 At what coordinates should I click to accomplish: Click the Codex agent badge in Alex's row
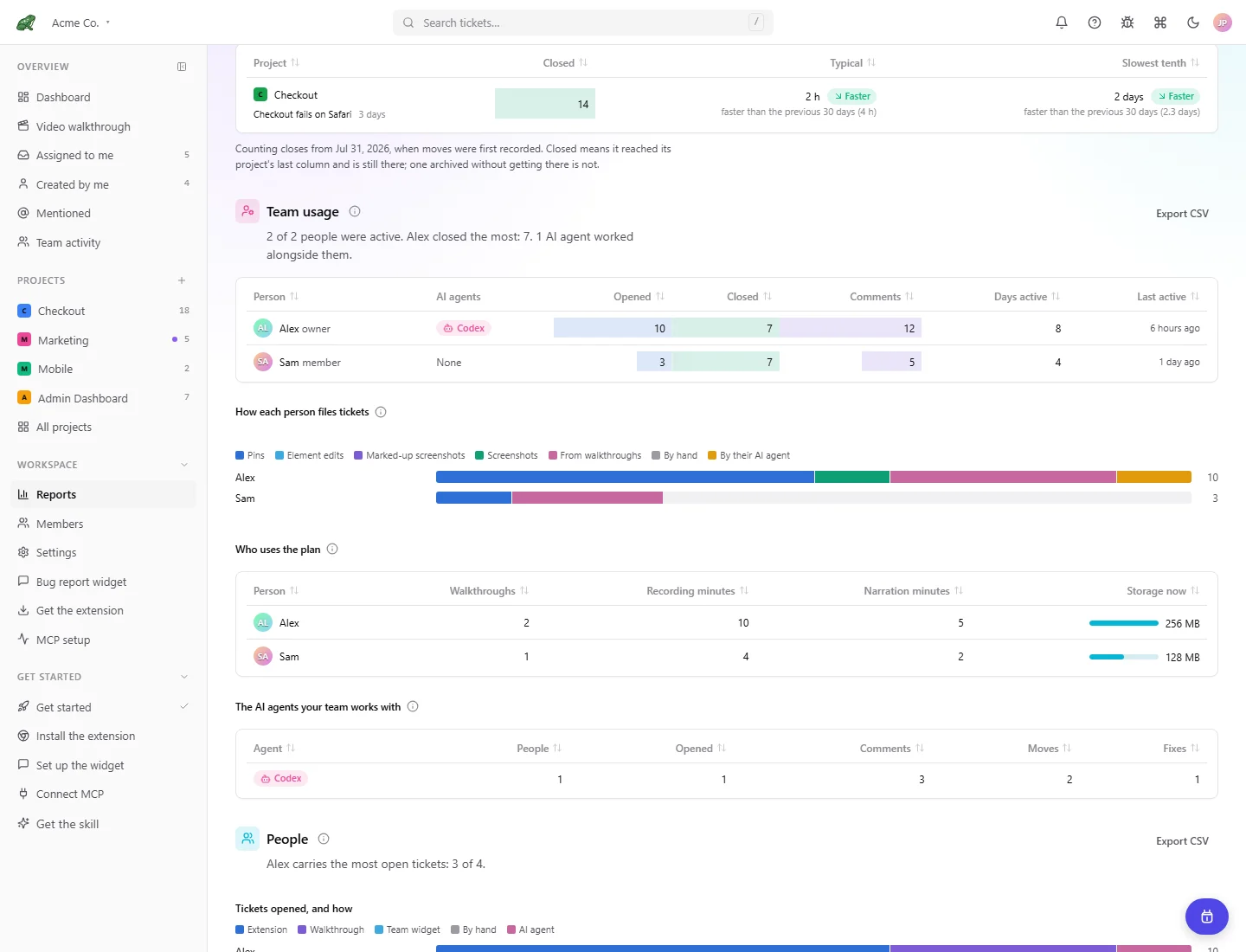[x=464, y=328]
